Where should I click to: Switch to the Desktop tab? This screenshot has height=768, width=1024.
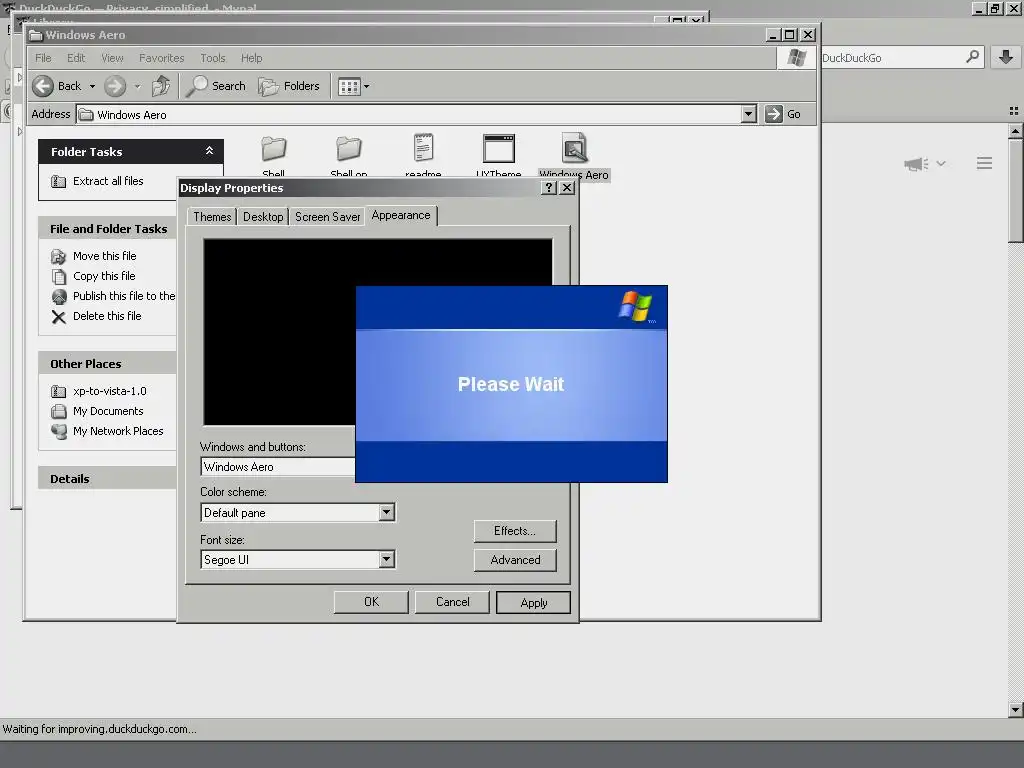point(263,217)
